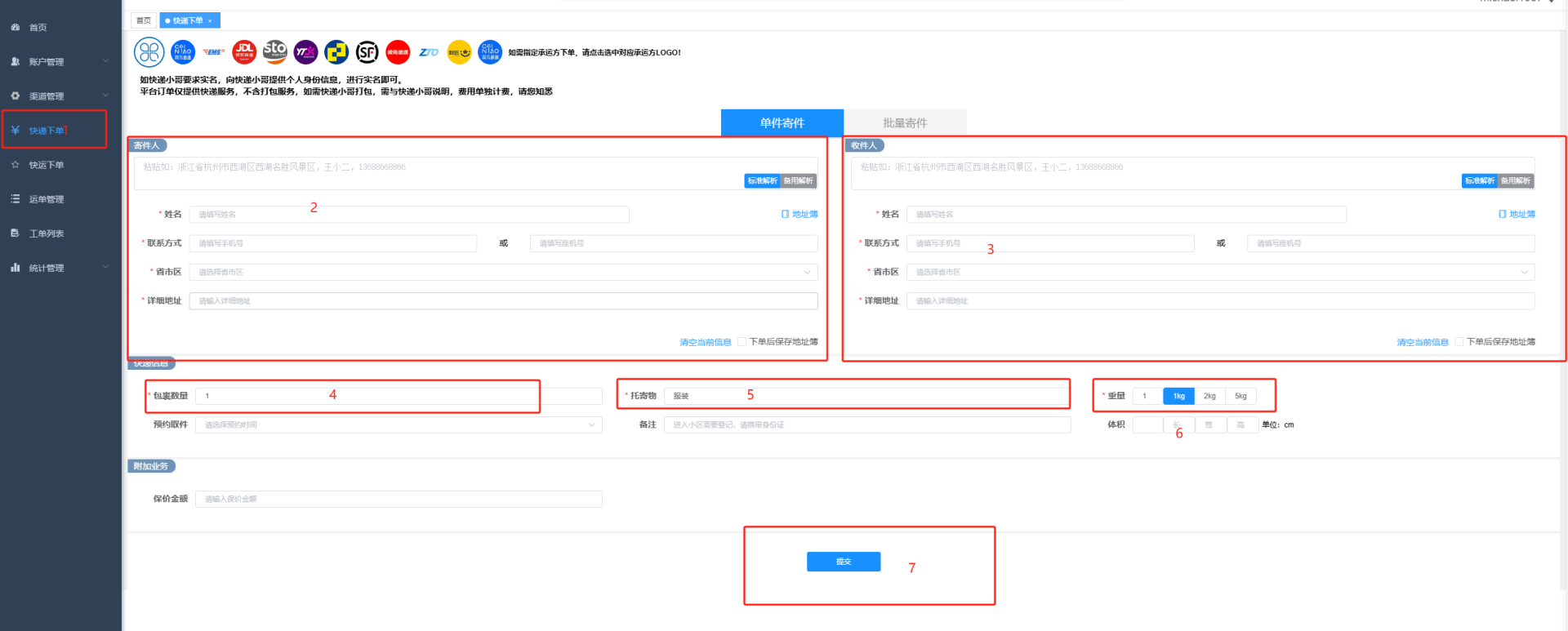Click sender's 清空当前信息 link
Screen dimensions: 1568x631
click(705, 343)
